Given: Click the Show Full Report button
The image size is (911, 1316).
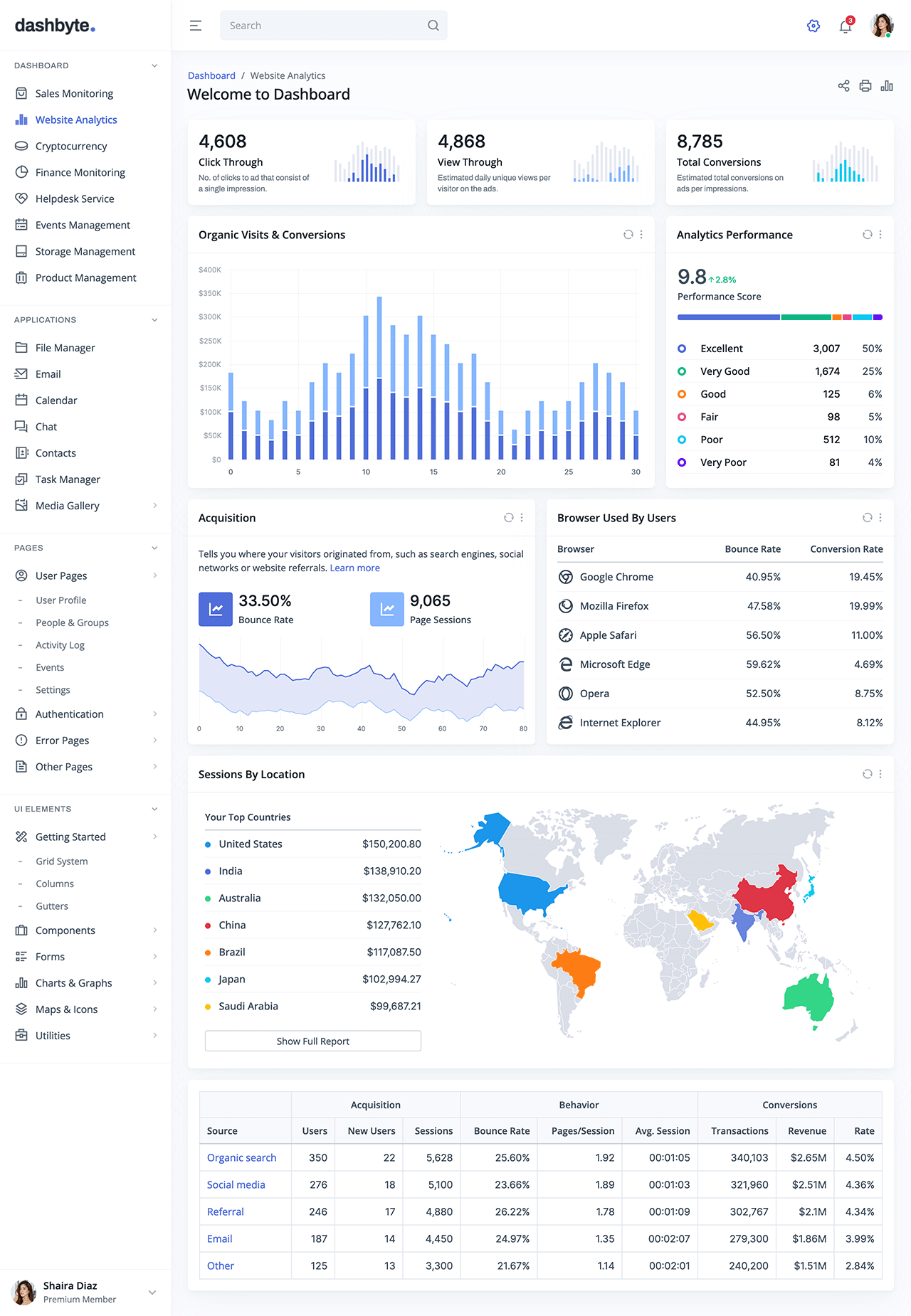Looking at the screenshot, I should click(x=313, y=1041).
